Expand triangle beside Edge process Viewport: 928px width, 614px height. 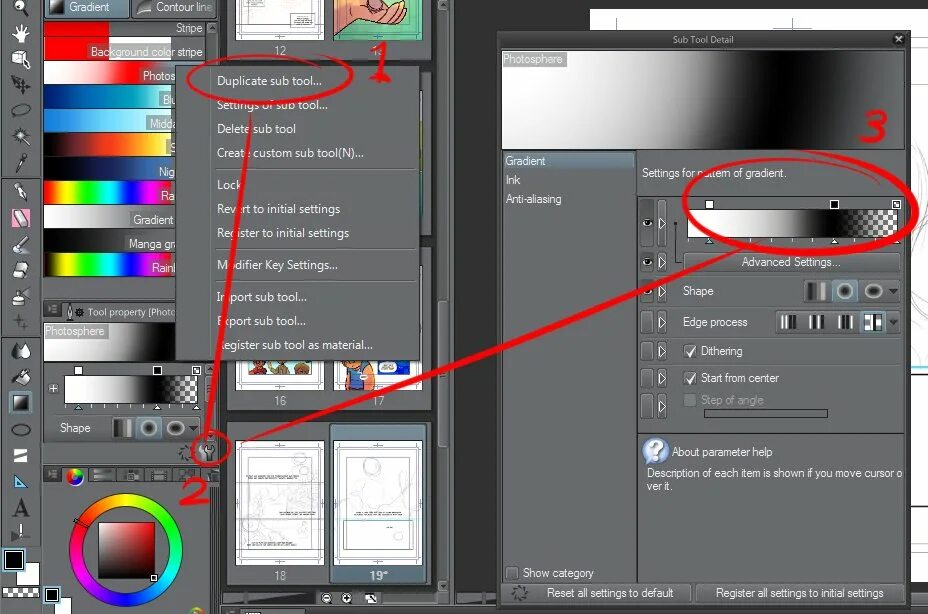(x=662, y=322)
